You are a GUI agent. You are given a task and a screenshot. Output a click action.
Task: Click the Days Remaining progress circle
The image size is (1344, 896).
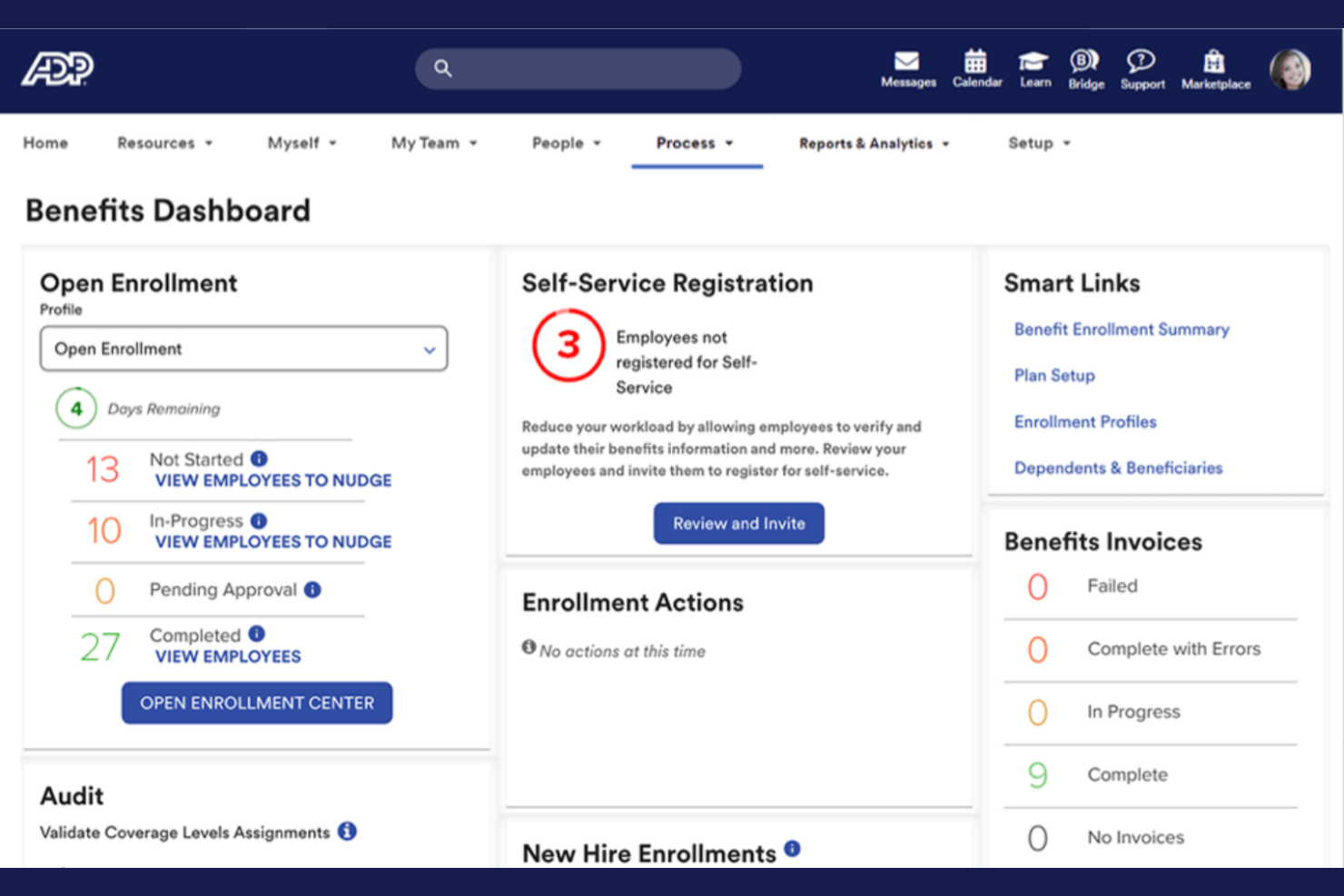pyautogui.click(x=76, y=409)
